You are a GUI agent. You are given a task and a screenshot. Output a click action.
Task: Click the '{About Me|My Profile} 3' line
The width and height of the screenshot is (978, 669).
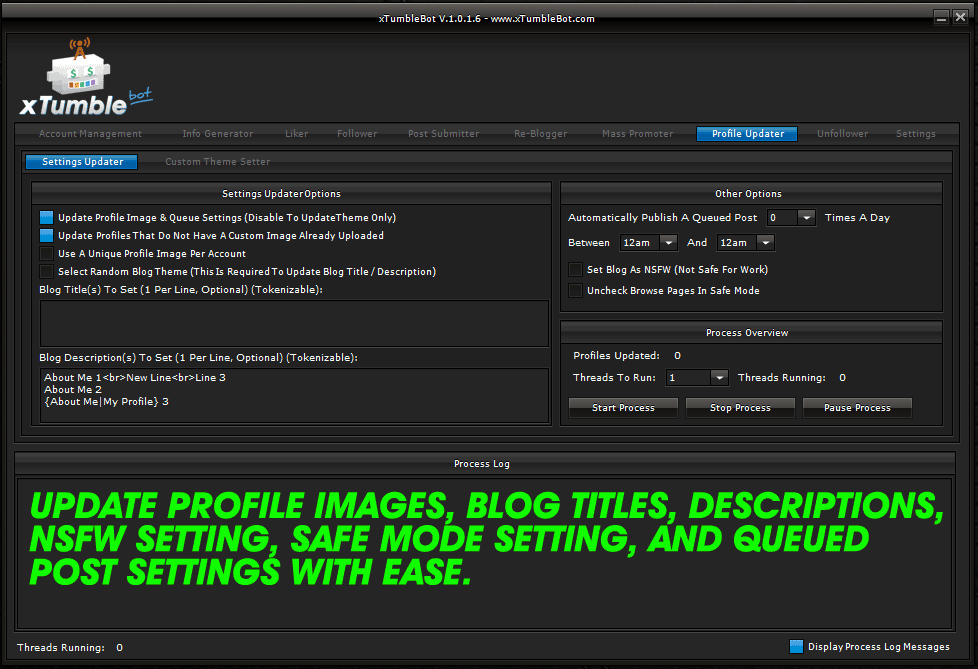107,402
